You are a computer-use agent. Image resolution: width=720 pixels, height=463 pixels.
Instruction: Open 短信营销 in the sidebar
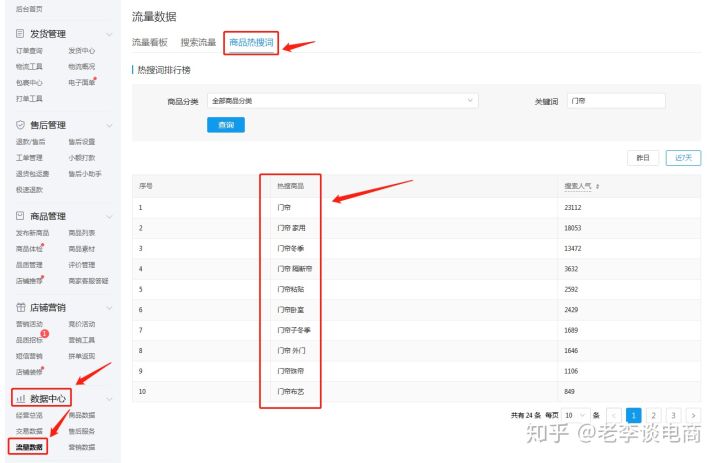[x=29, y=356]
